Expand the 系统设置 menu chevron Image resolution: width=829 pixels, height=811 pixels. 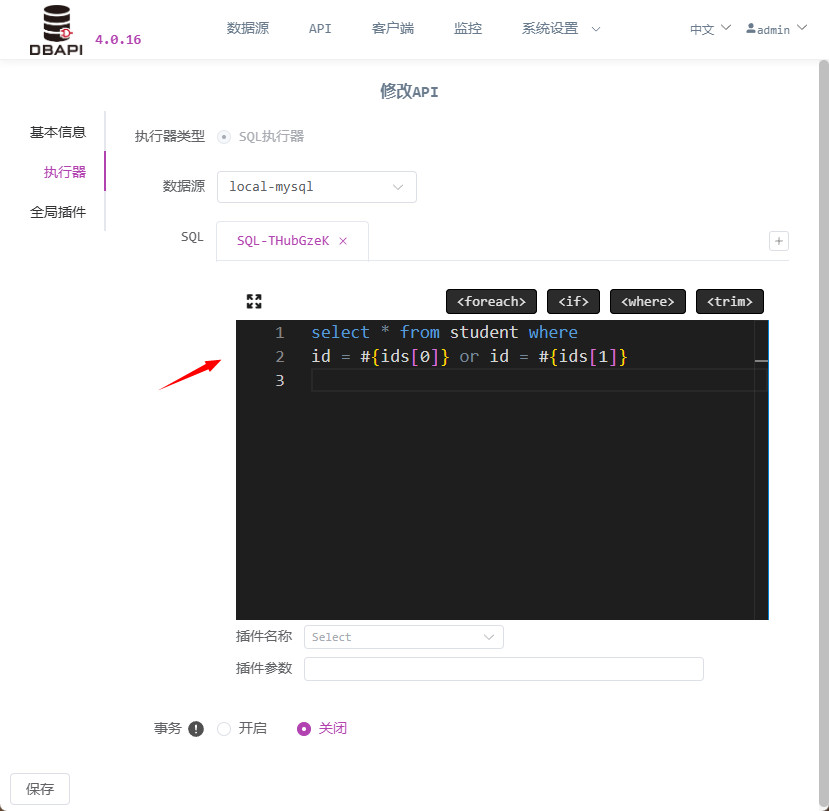[596, 29]
